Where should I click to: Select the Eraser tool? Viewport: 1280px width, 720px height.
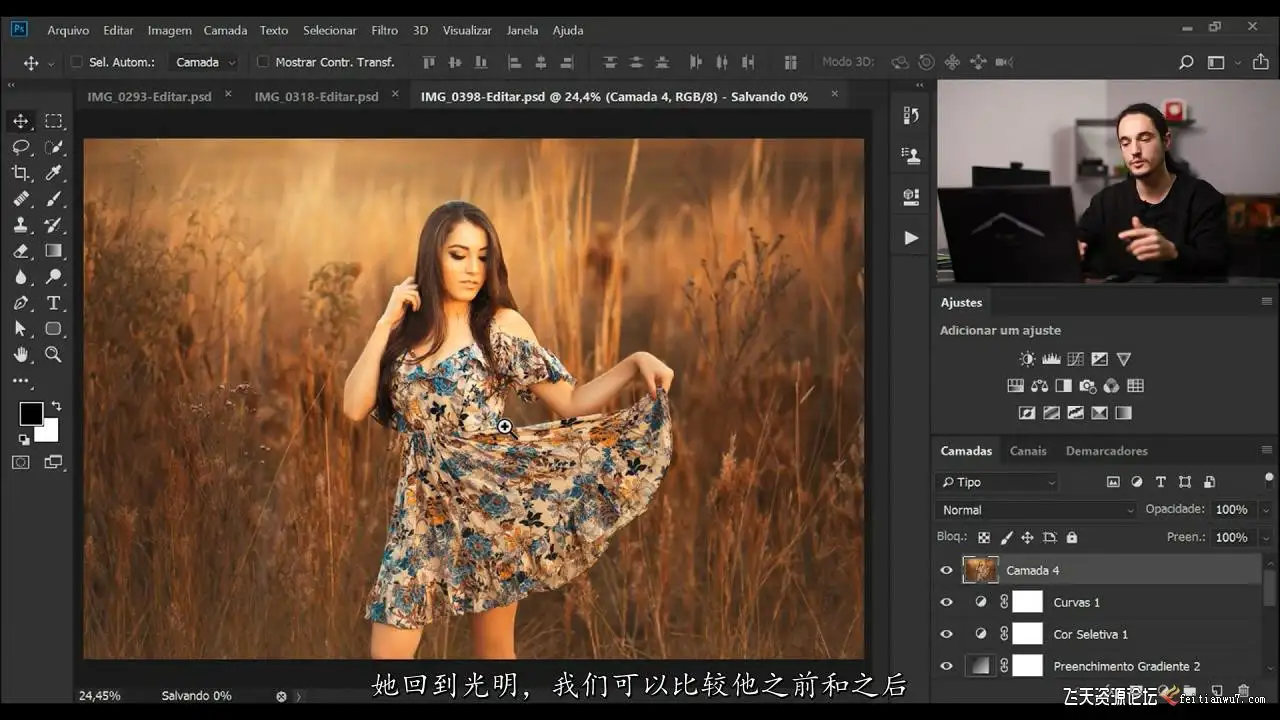click(x=20, y=251)
